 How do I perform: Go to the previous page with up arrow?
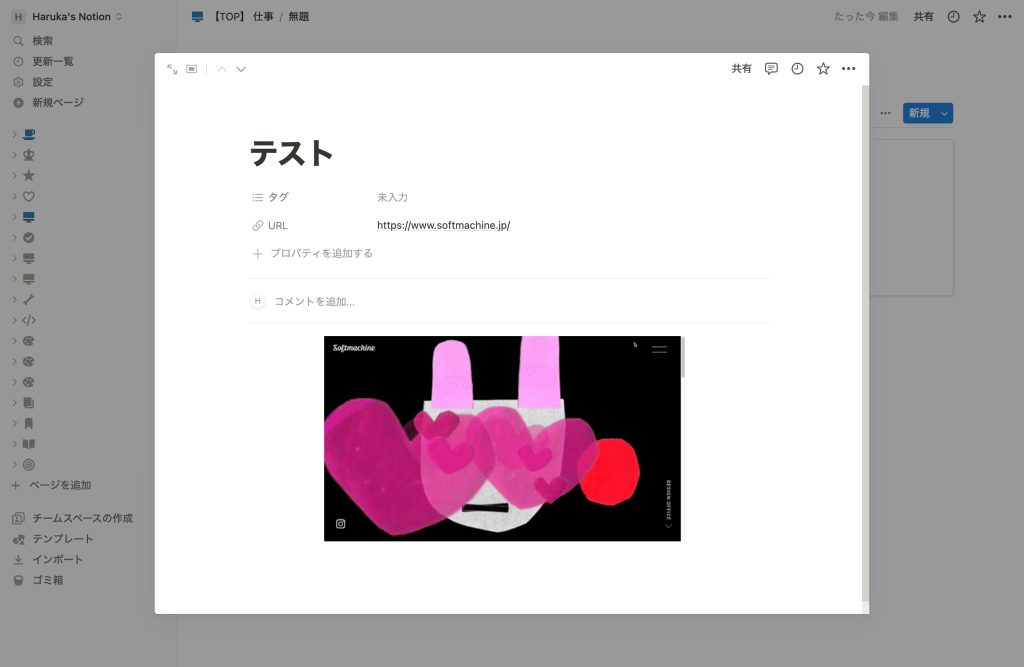[x=222, y=69]
